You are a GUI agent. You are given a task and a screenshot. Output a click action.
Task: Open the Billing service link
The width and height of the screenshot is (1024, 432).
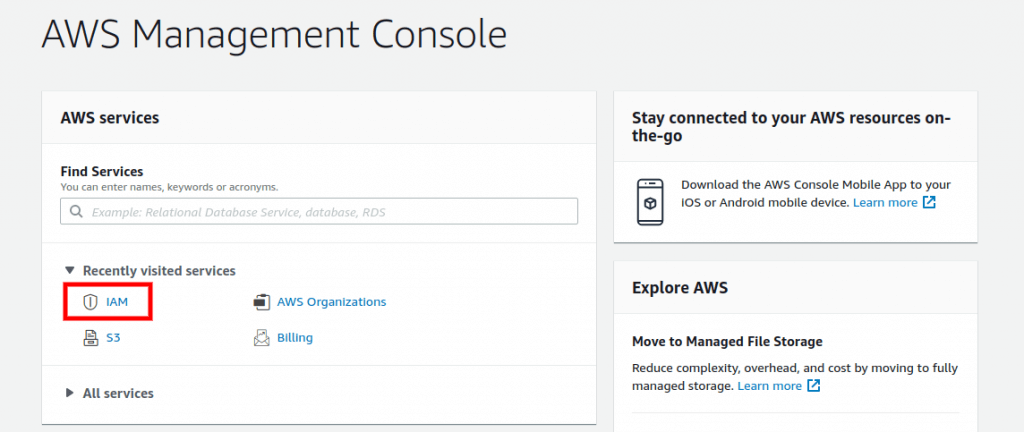pos(295,338)
